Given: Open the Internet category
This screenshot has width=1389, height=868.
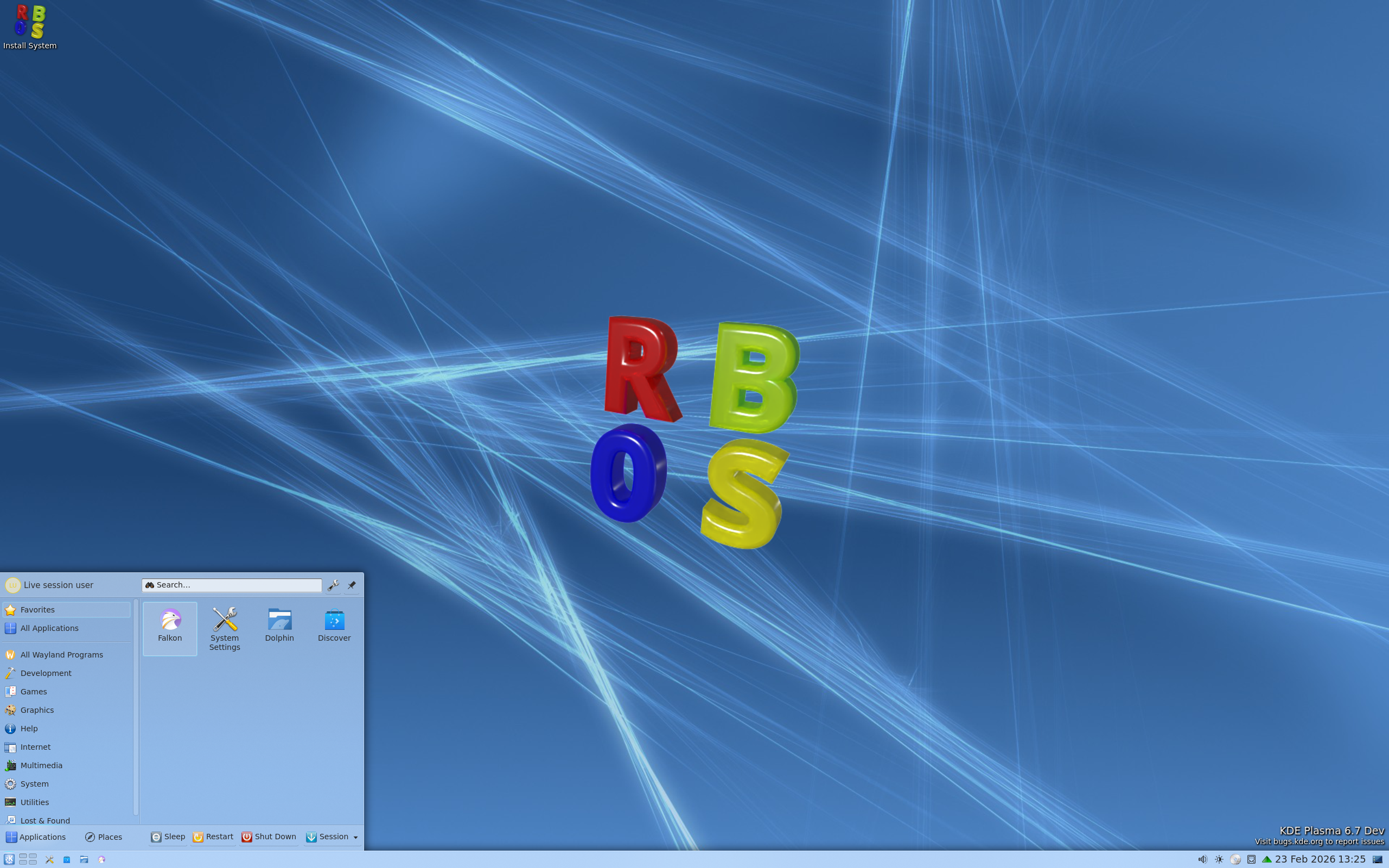Looking at the screenshot, I should coord(67,747).
